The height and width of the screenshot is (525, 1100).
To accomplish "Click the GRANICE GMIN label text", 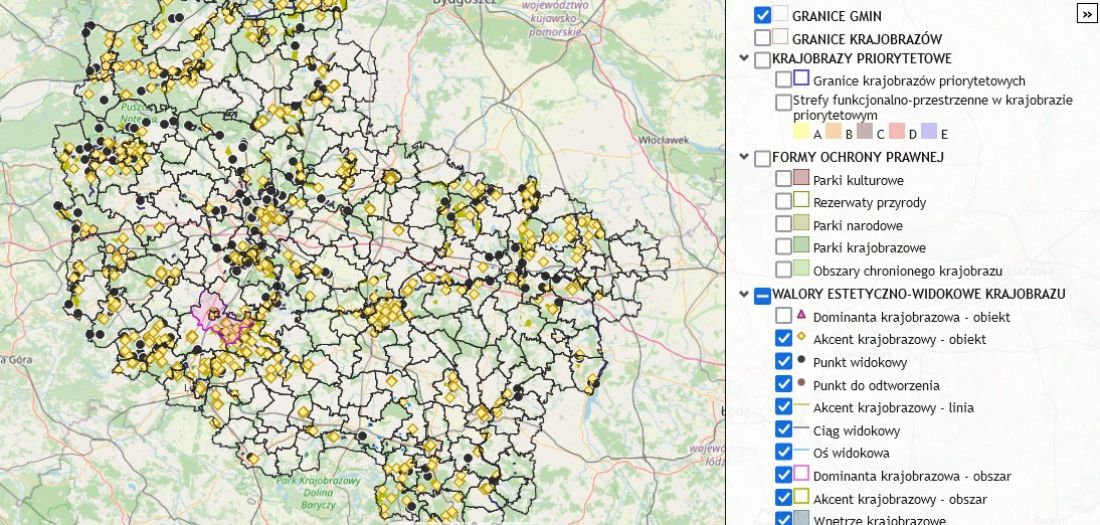I will (837, 15).
